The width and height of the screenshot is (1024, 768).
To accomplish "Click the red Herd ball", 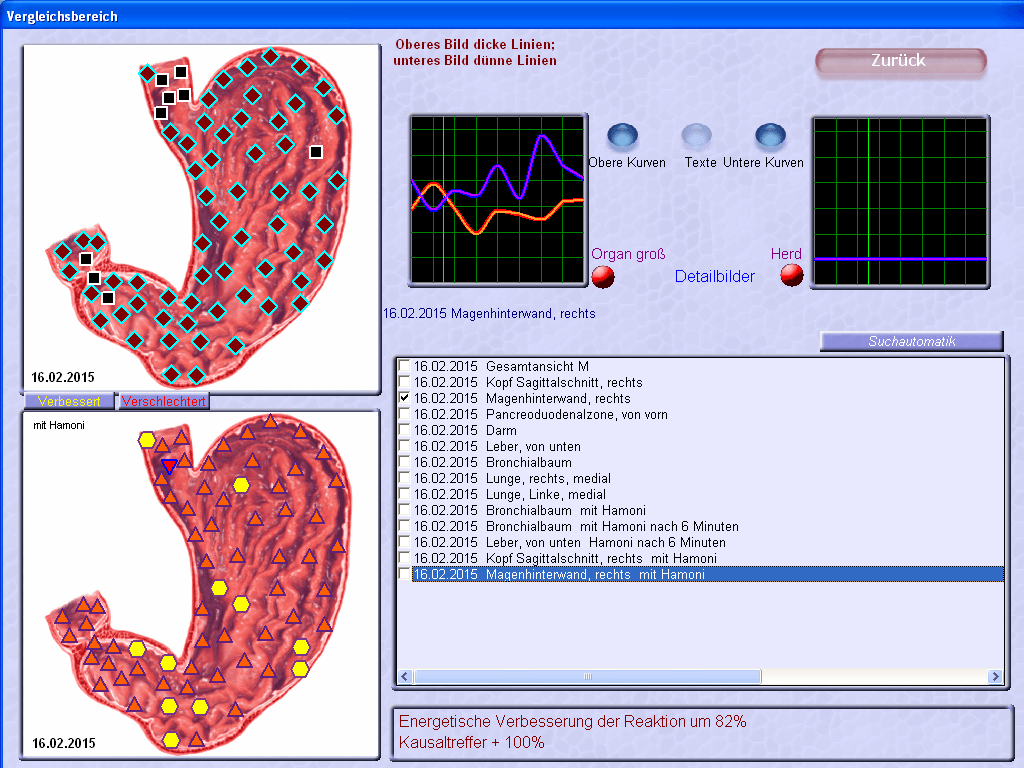I will pyautogui.click(x=792, y=275).
